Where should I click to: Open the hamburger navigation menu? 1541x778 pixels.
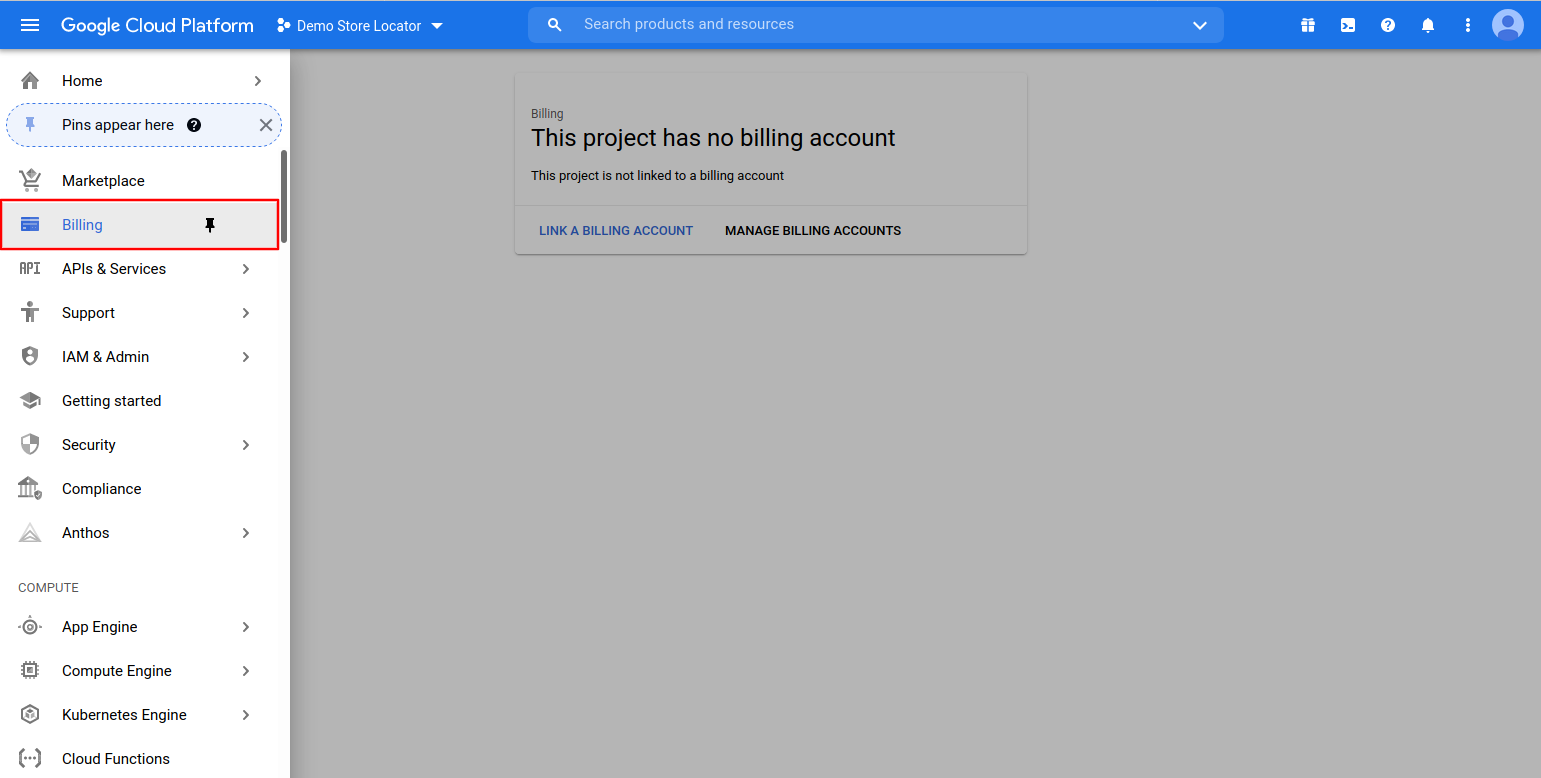point(30,25)
